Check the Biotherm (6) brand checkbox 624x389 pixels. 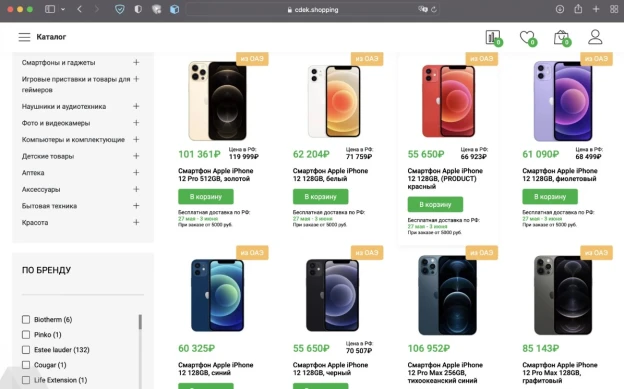pyautogui.click(x=26, y=319)
